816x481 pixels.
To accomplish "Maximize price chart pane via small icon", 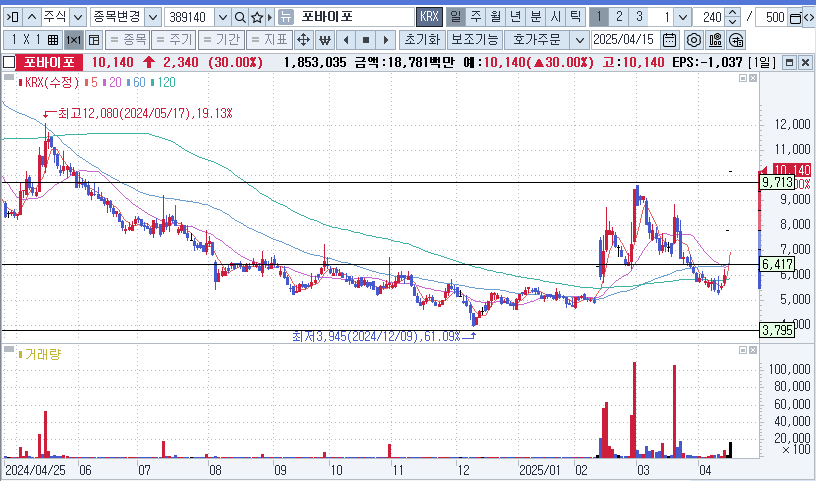I will click(743, 78).
